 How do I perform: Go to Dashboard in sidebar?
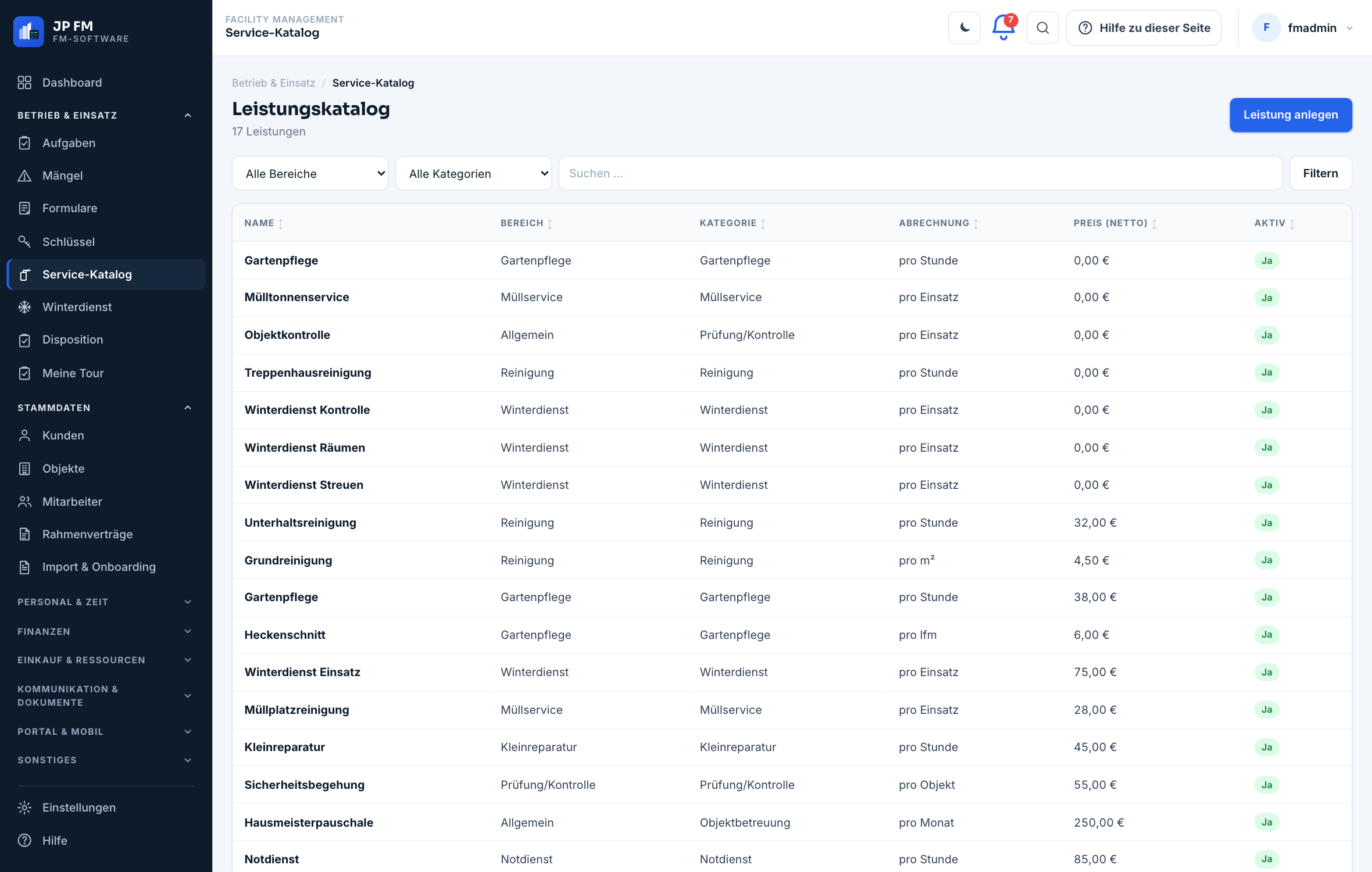[106, 83]
